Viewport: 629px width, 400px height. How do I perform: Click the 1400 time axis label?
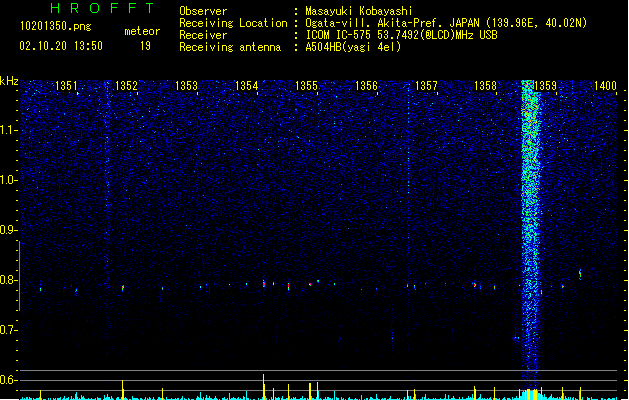tap(605, 86)
